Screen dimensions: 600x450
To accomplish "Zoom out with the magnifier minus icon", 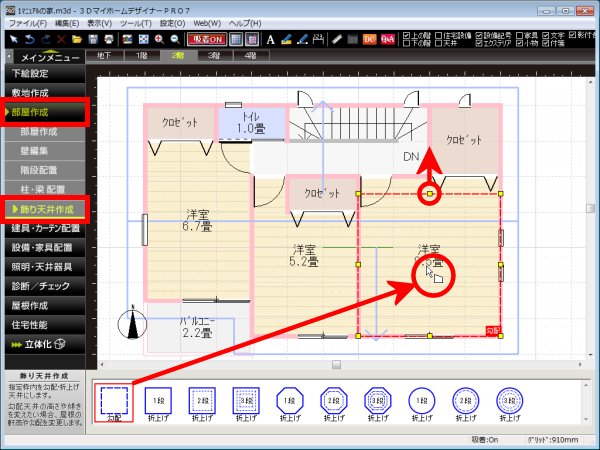I will tap(175, 39).
